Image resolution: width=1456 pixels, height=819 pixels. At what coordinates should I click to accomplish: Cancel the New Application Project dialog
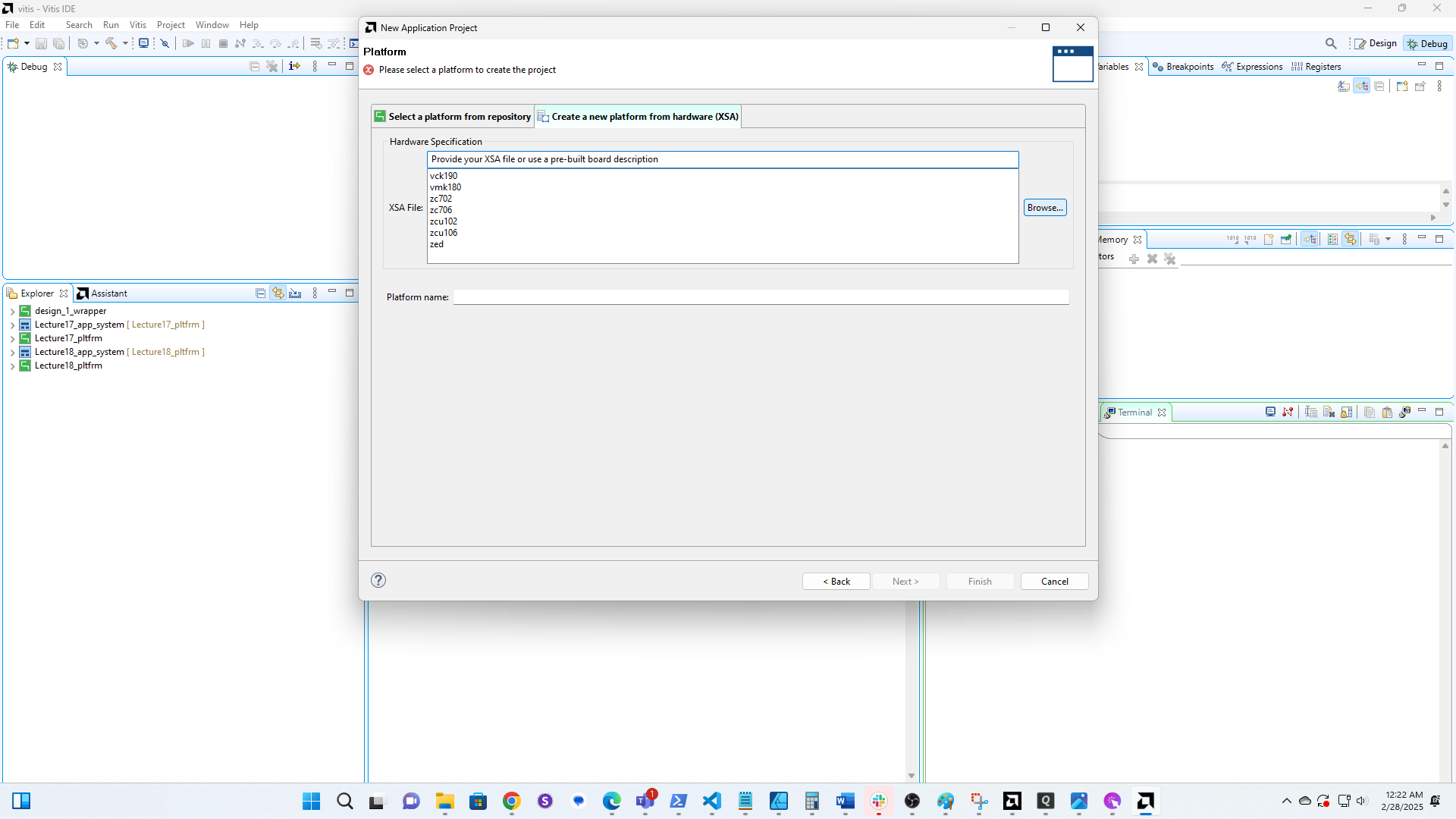1054,581
